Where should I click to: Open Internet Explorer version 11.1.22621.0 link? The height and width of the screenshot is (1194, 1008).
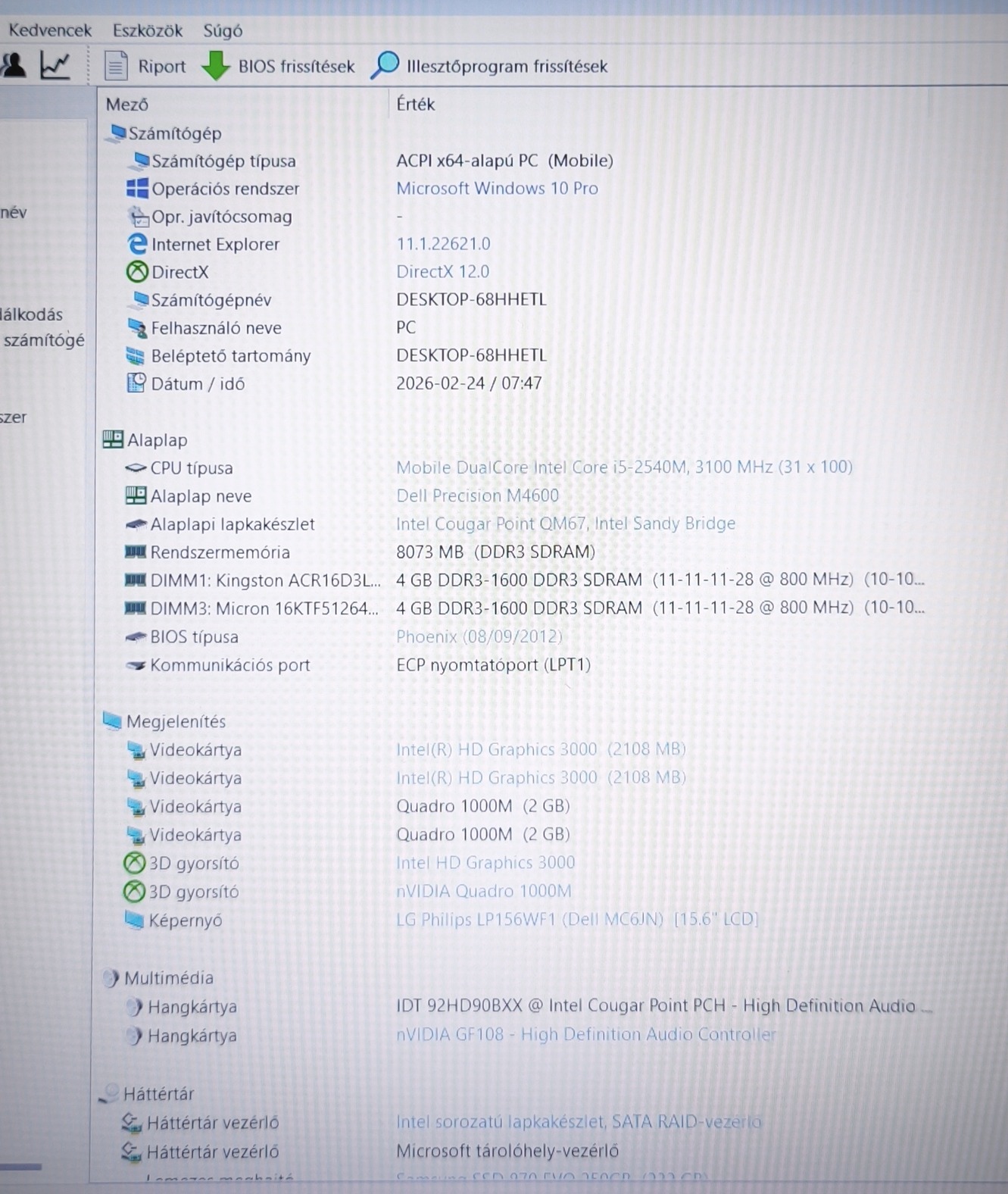(x=443, y=244)
